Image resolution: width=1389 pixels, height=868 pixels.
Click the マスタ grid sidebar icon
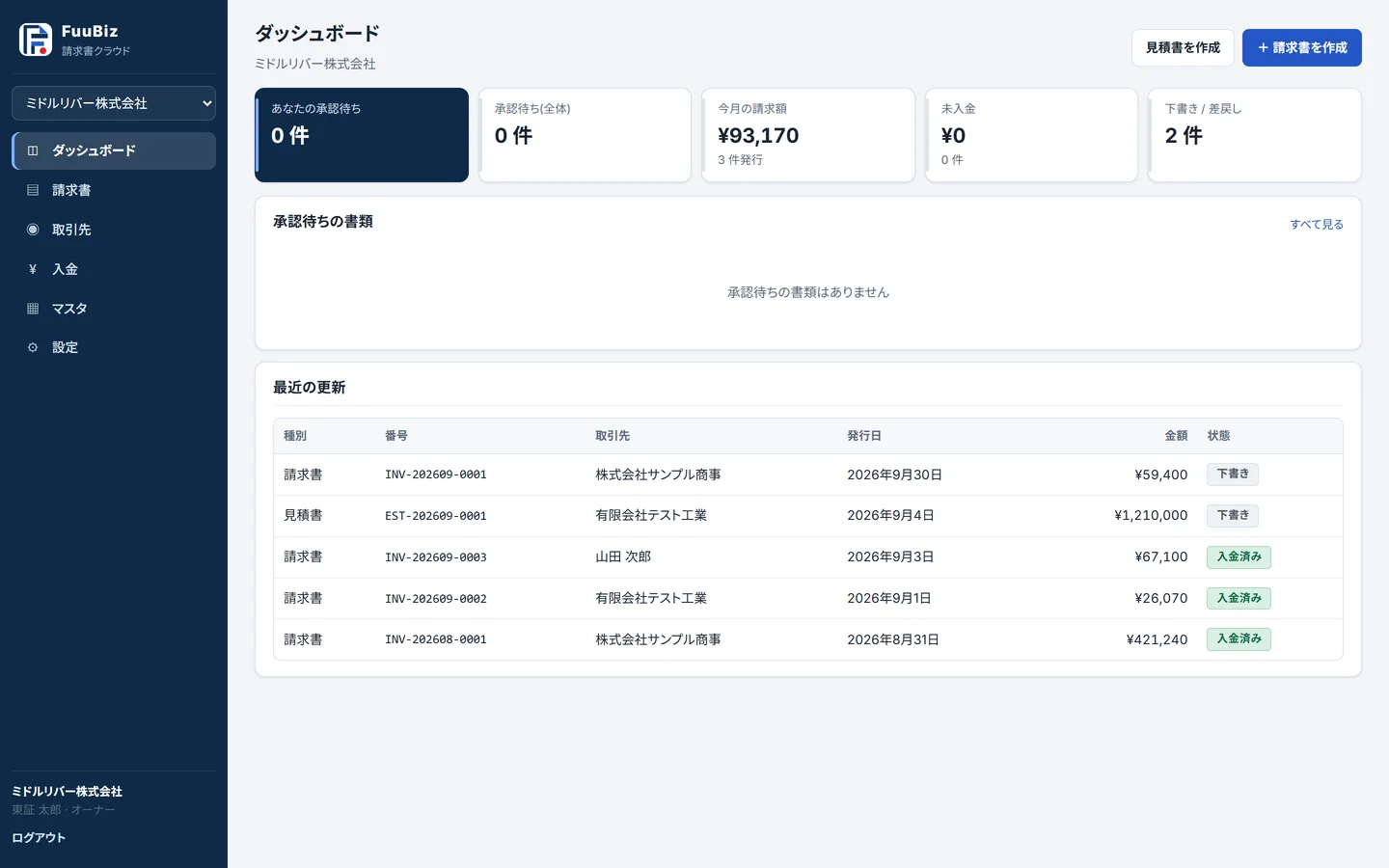tap(33, 309)
